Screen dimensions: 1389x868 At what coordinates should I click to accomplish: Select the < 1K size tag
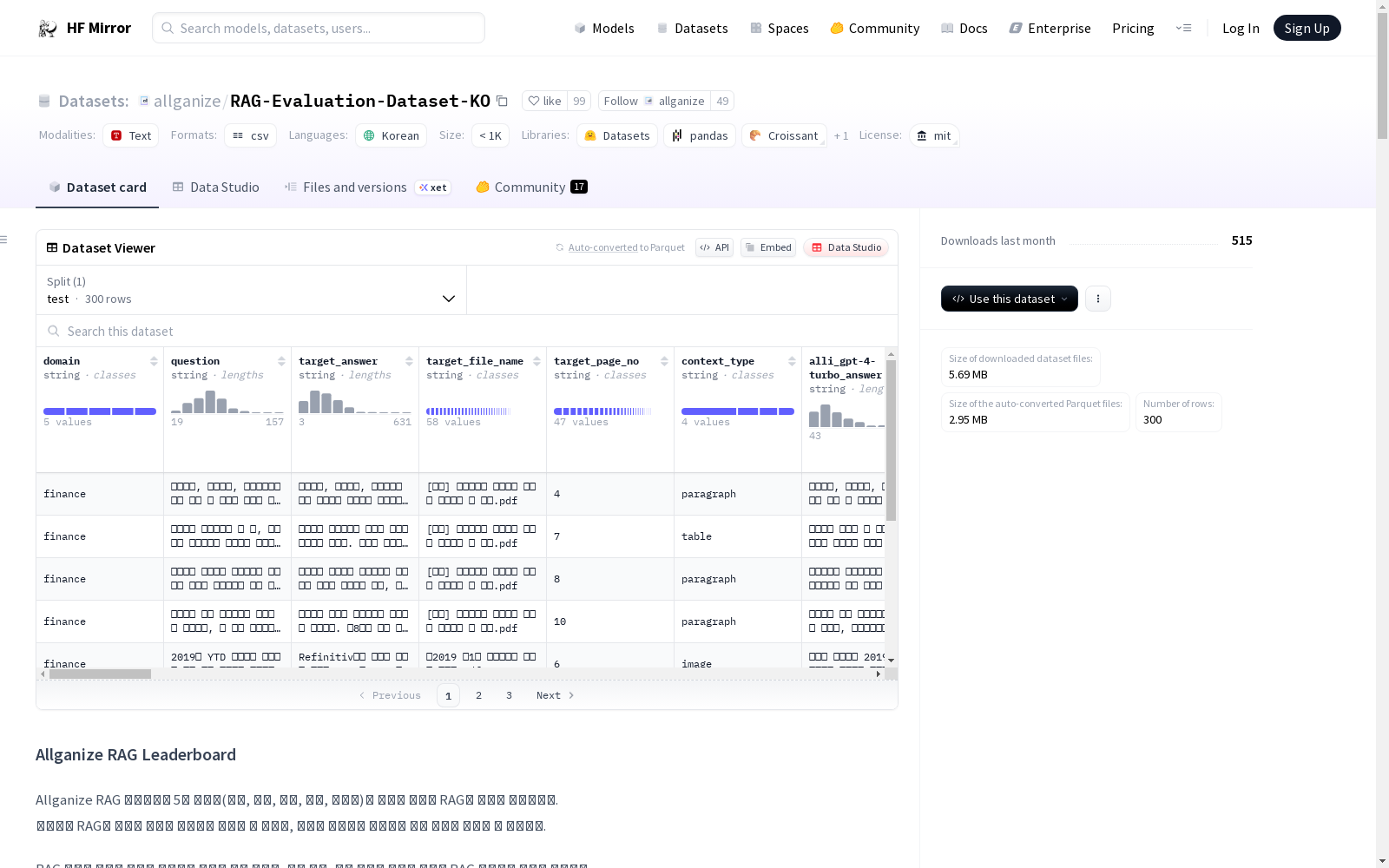click(490, 135)
